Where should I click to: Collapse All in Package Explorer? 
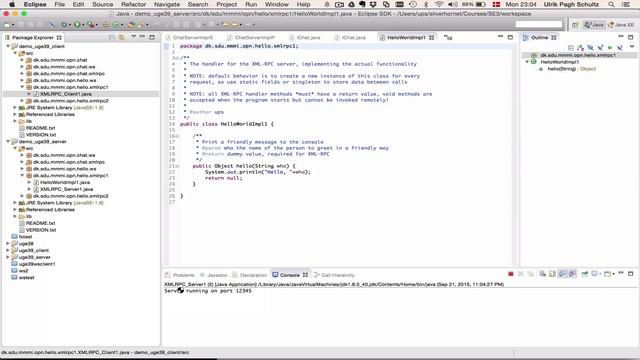tap(112, 37)
